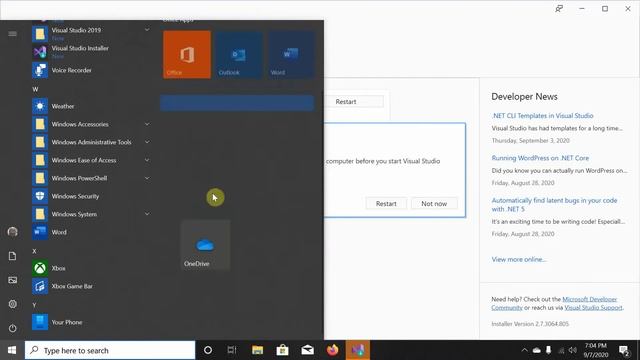Click the volume speaker tray icon

point(573,350)
